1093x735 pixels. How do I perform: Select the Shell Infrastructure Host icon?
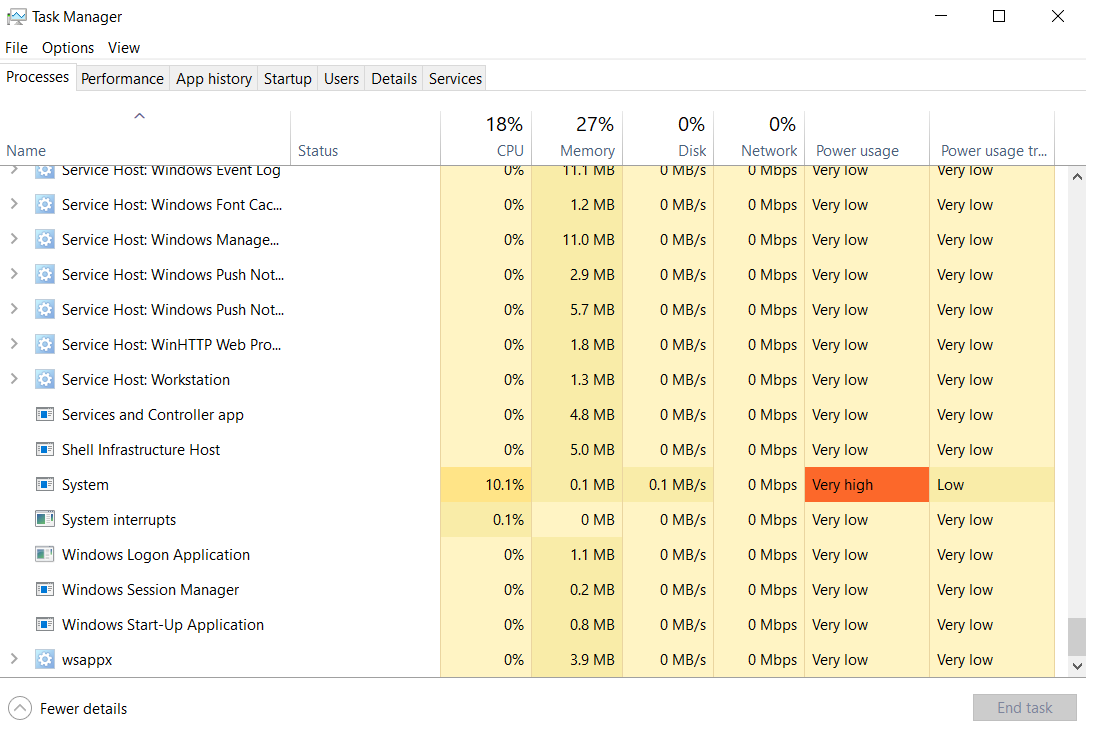[45, 449]
